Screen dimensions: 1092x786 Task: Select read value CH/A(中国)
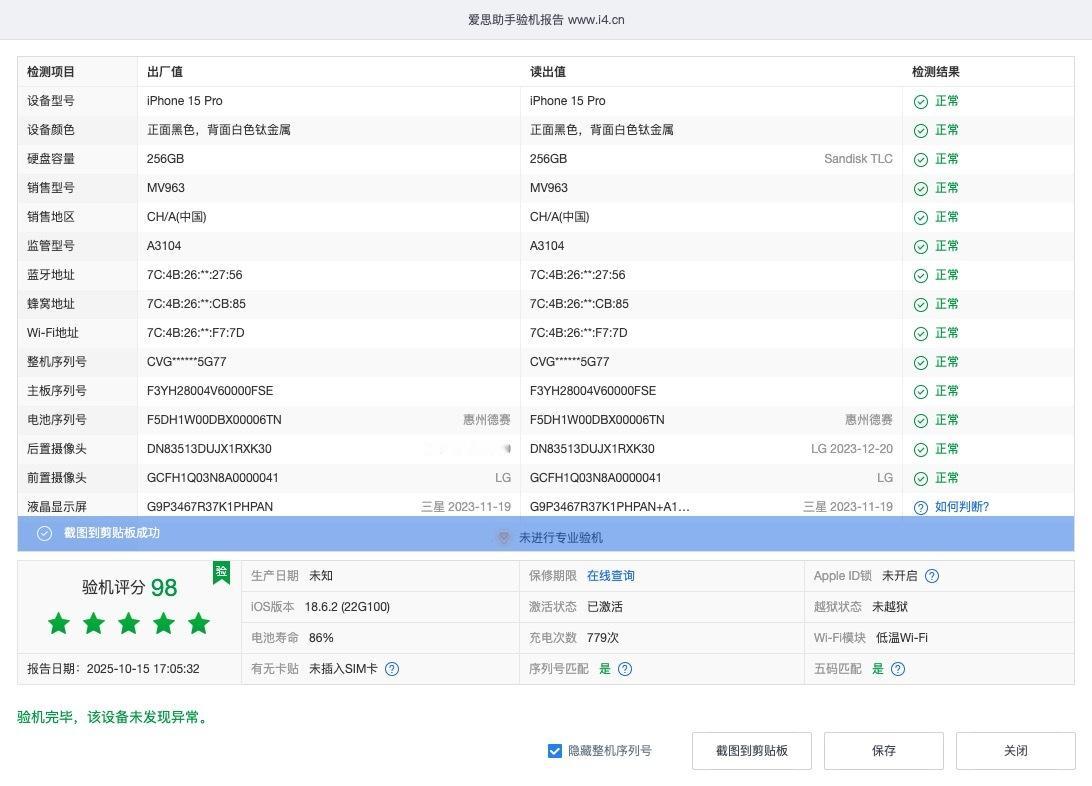tap(559, 217)
